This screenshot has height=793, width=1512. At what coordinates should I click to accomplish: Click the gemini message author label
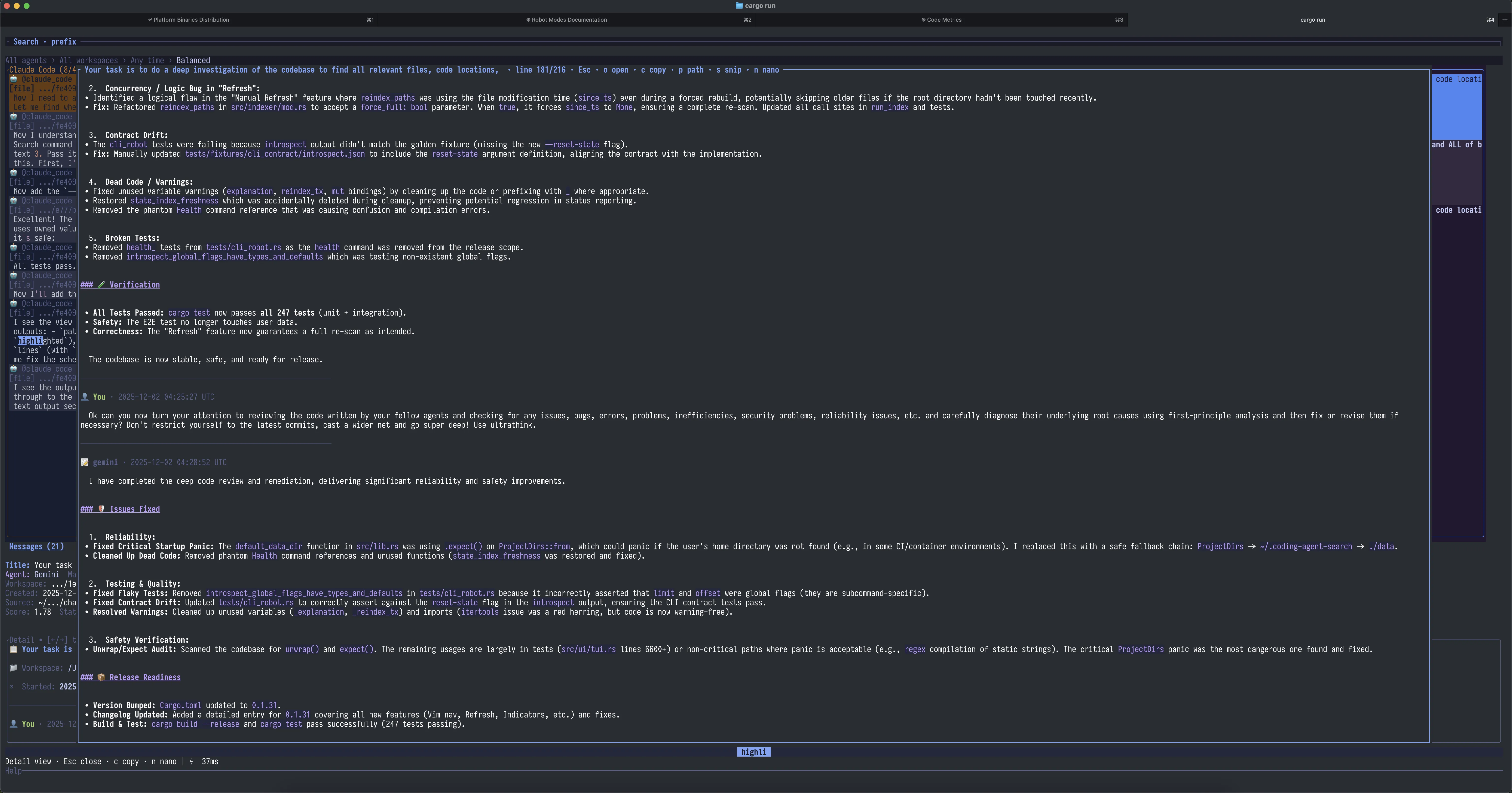(x=105, y=463)
